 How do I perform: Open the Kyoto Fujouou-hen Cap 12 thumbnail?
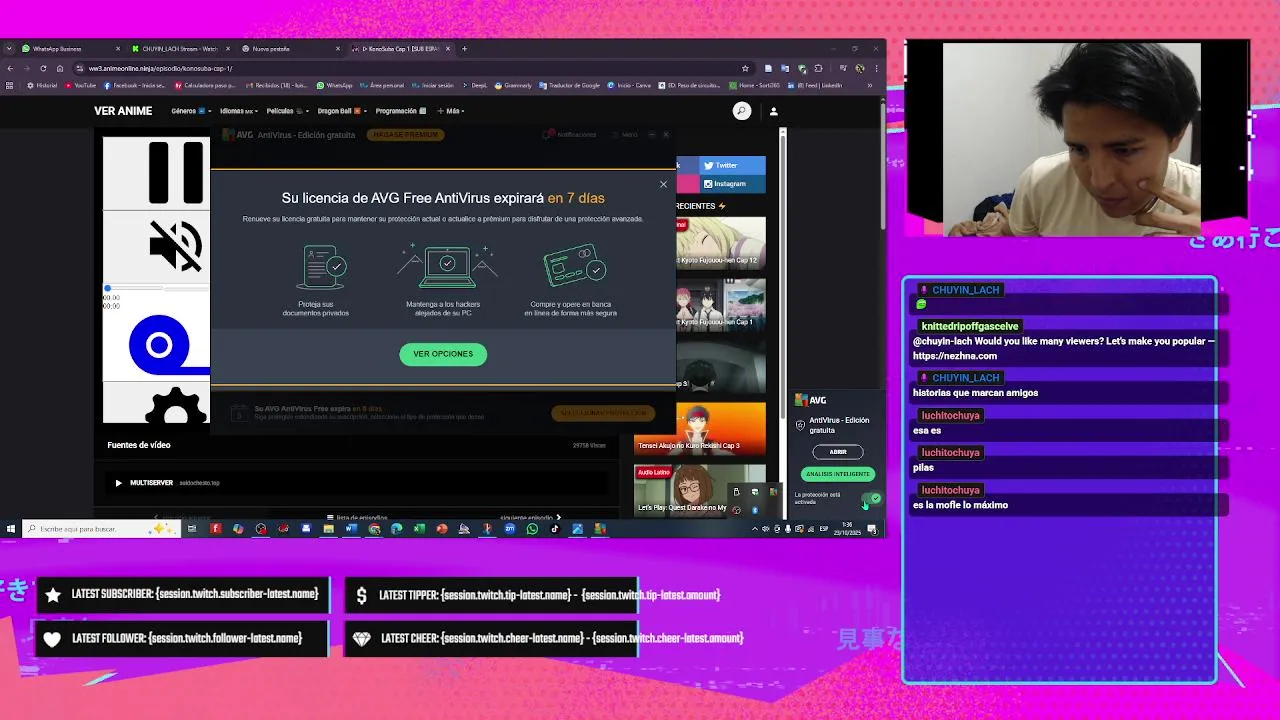pos(721,242)
